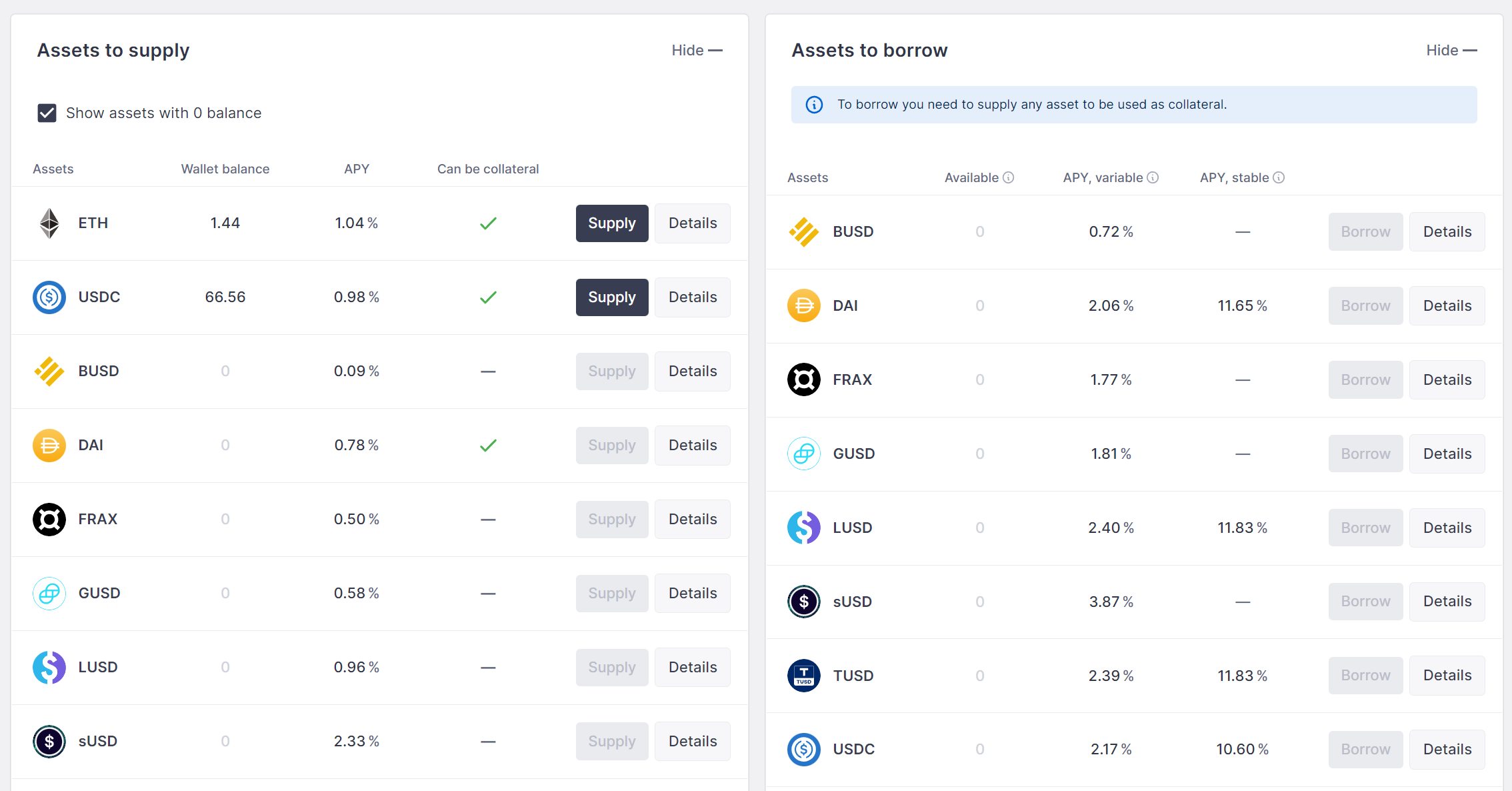This screenshot has width=1512, height=791.
Task: Hide the Assets to borrow panel
Action: pos(1451,51)
